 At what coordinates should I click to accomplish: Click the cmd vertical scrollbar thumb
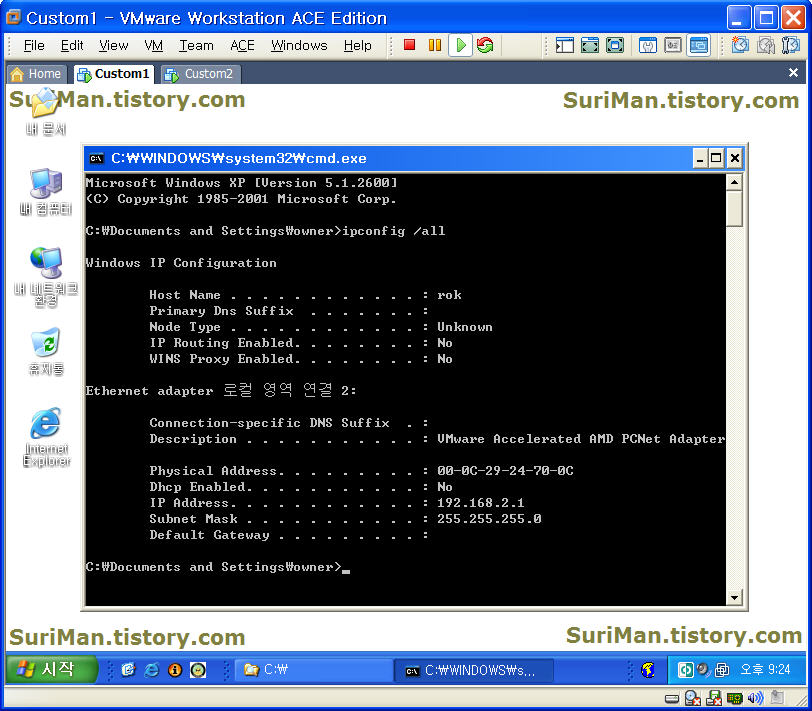point(734,209)
